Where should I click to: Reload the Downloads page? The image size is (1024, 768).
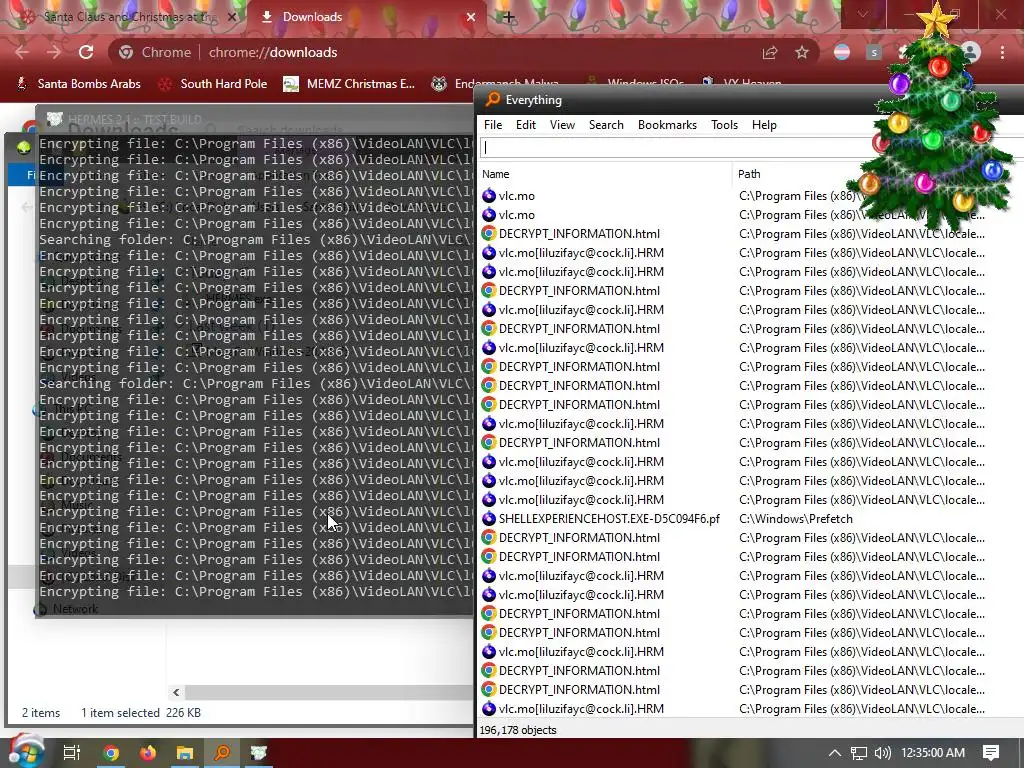[x=86, y=52]
